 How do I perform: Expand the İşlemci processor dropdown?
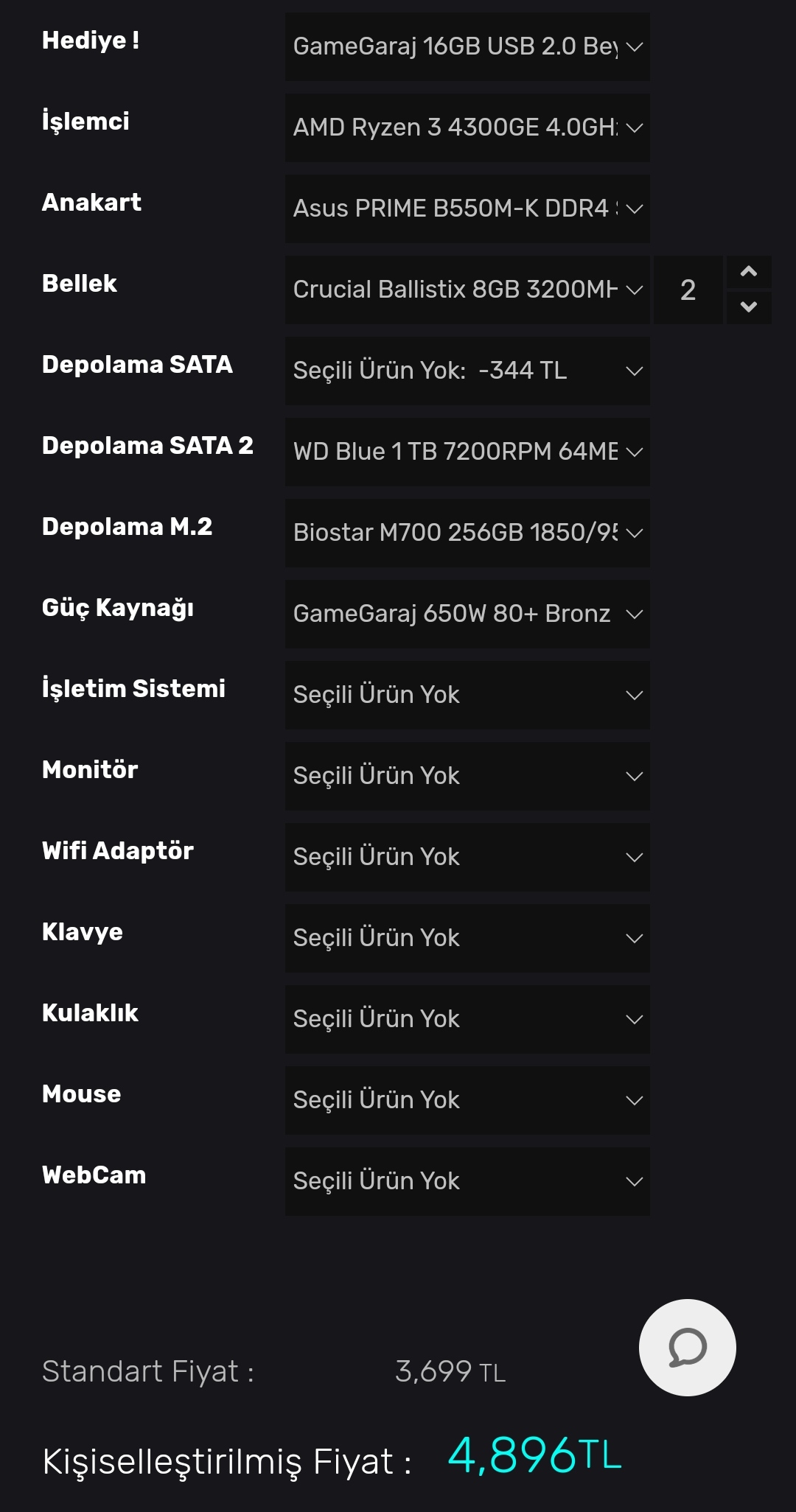467,127
